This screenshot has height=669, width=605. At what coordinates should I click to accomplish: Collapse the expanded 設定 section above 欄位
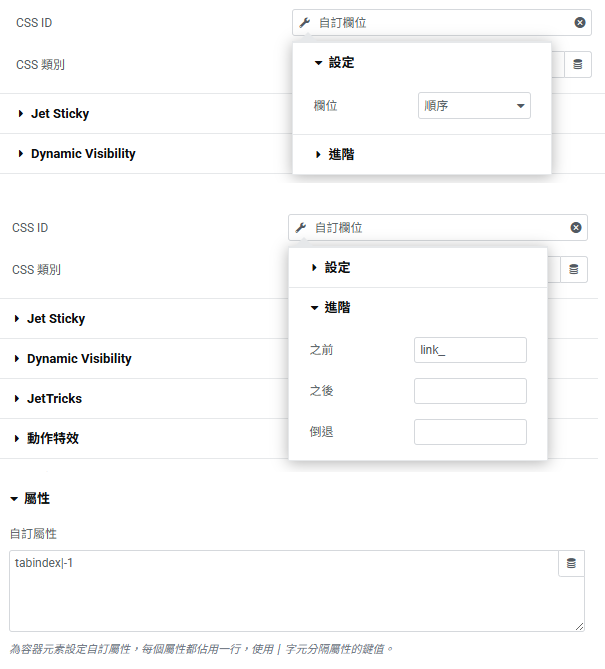(x=334, y=63)
